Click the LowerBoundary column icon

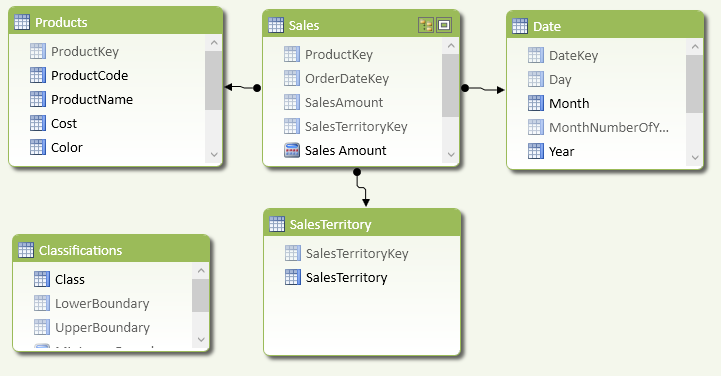(x=42, y=303)
